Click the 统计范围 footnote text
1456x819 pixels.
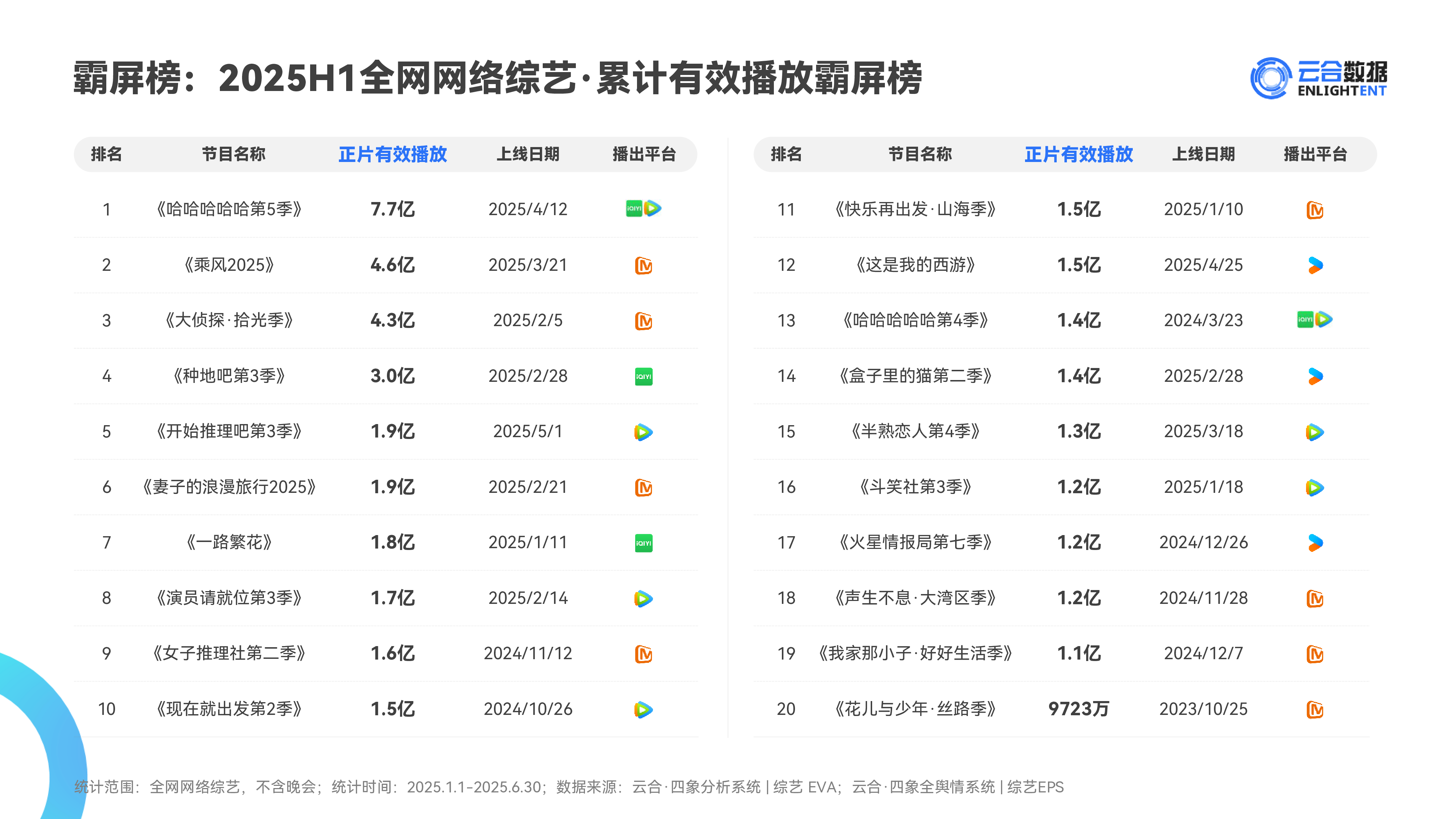pos(569,787)
